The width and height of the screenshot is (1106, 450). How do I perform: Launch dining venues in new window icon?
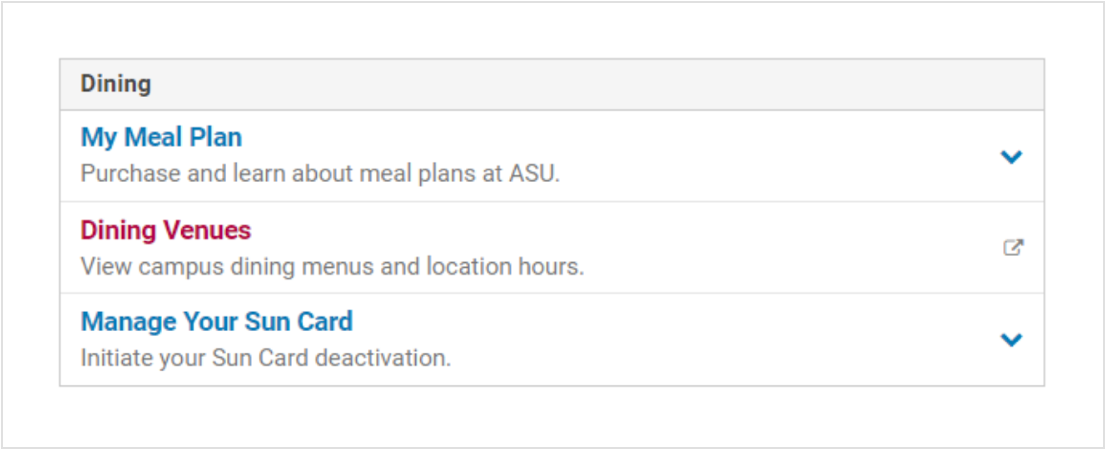click(1013, 248)
